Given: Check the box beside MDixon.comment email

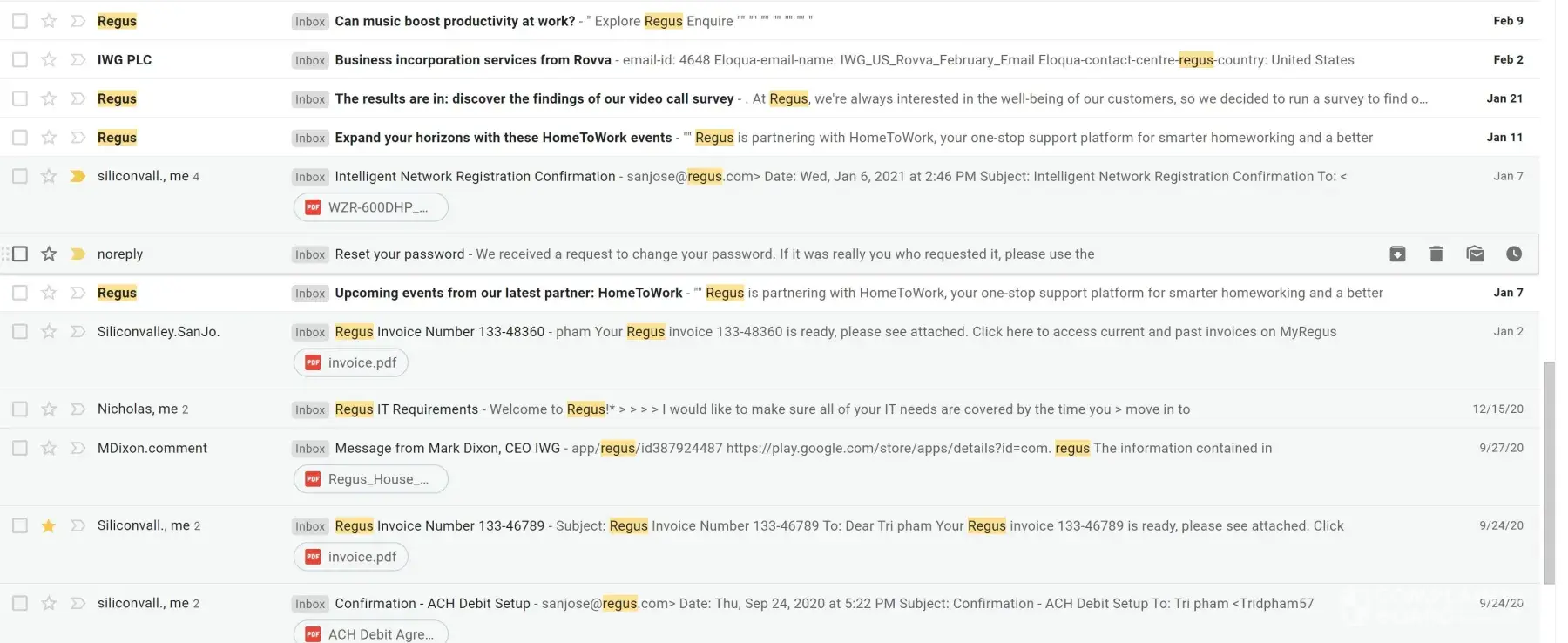Looking at the screenshot, I should tap(20, 448).
